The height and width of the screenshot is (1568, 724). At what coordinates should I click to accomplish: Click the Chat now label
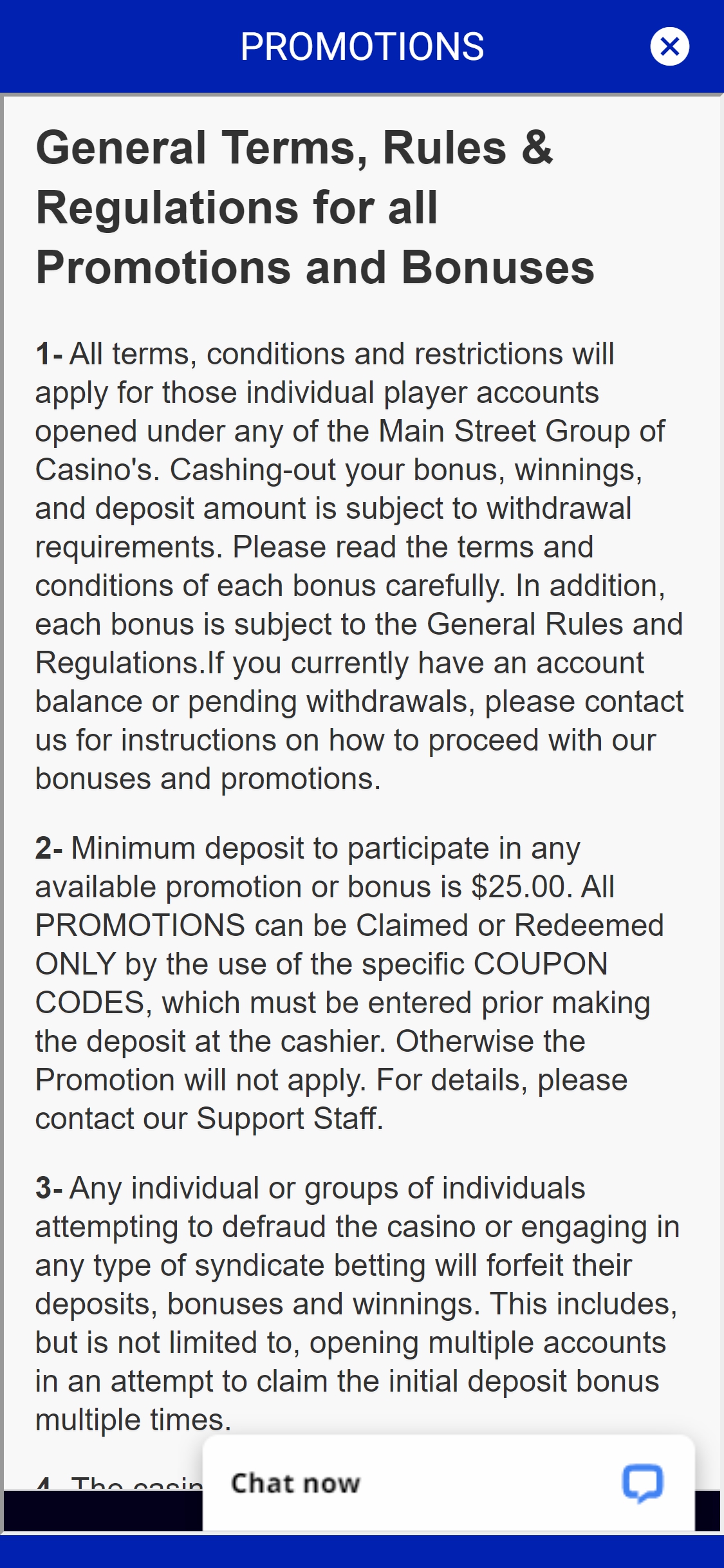coord(295,1483)
